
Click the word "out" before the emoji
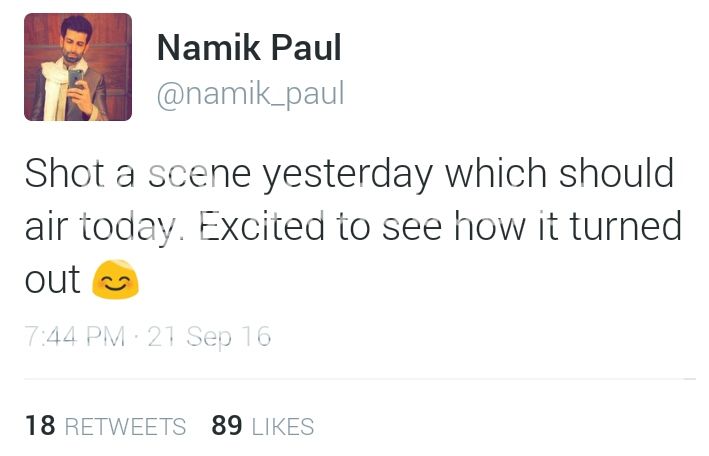click(52, 281)
